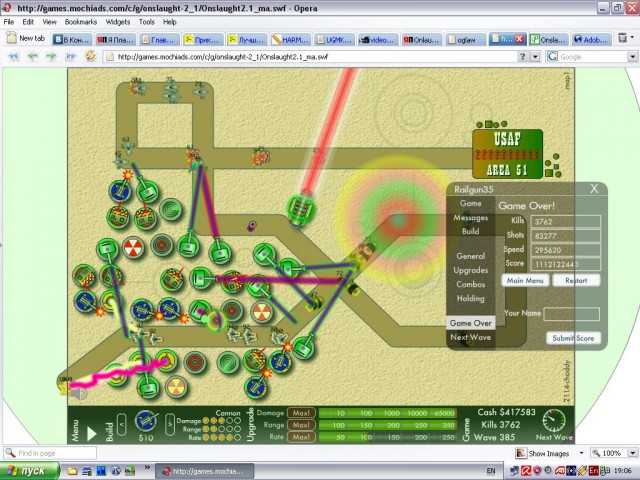
Task: Toggle Show Images button
Action: coord(543,453)
